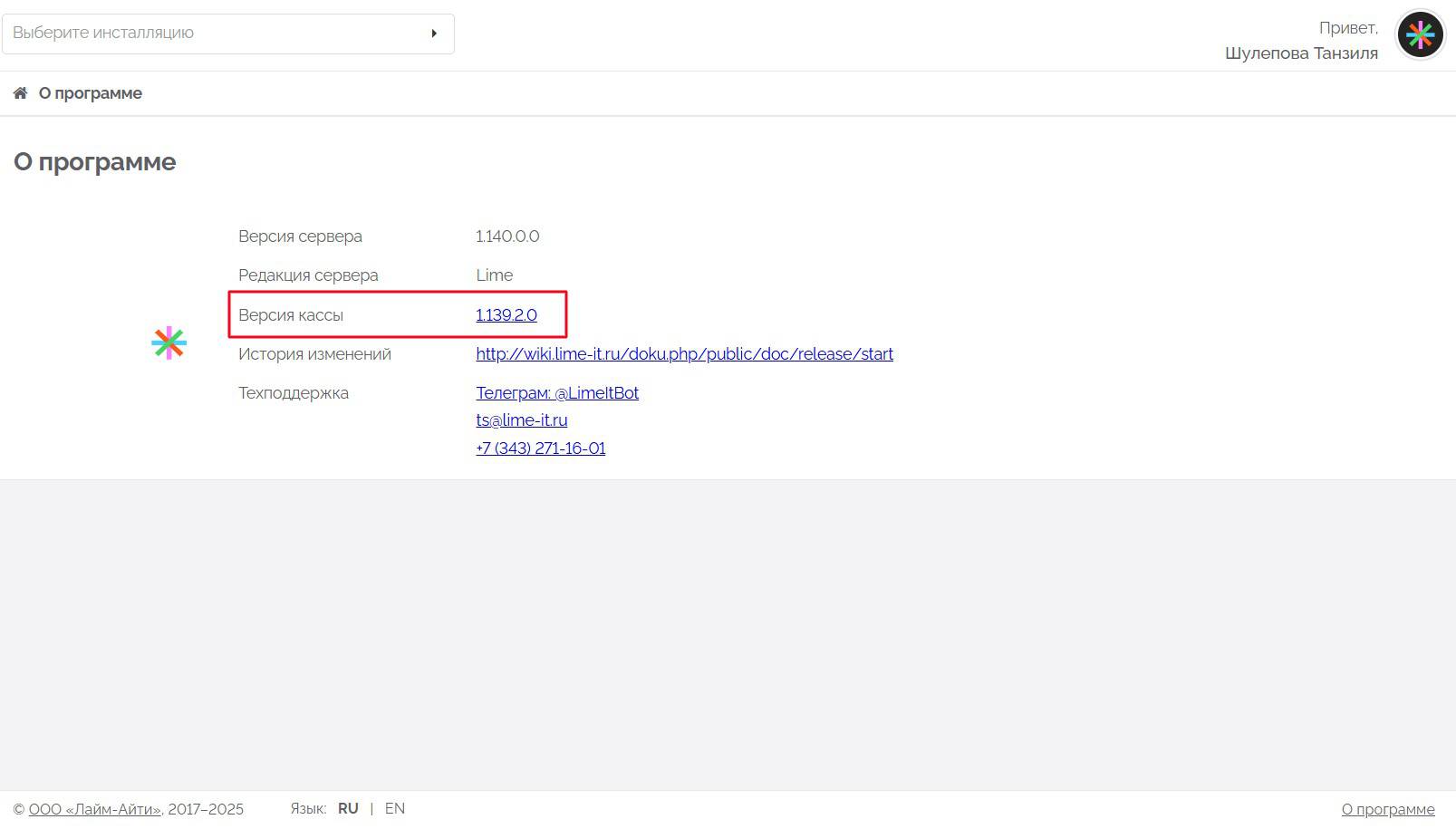Click the arrow in installation selector
This screenshot has width=1456, height=829.
click(x=434, y=34)
